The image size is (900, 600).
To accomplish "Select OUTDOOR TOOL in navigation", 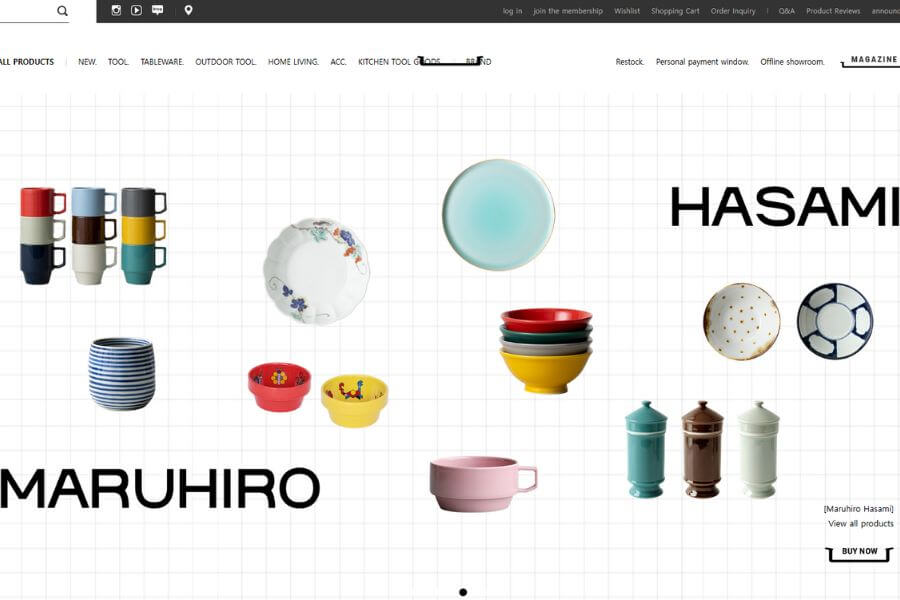I will (225, 62).
